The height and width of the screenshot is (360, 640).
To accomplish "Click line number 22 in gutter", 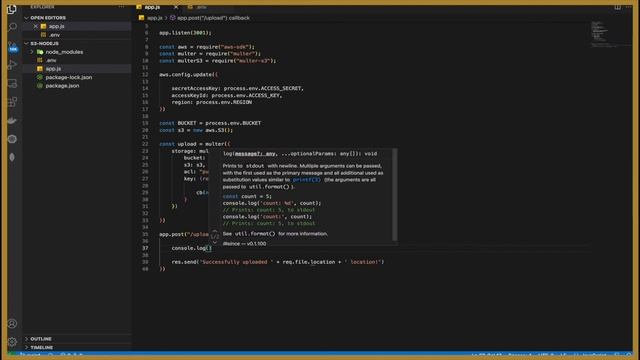I will click(145, 144).
